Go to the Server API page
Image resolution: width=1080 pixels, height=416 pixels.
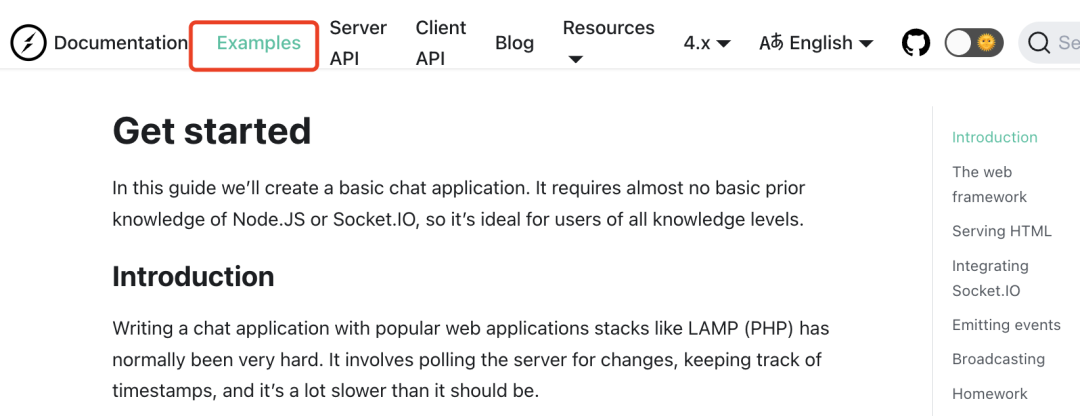(358, 43)
